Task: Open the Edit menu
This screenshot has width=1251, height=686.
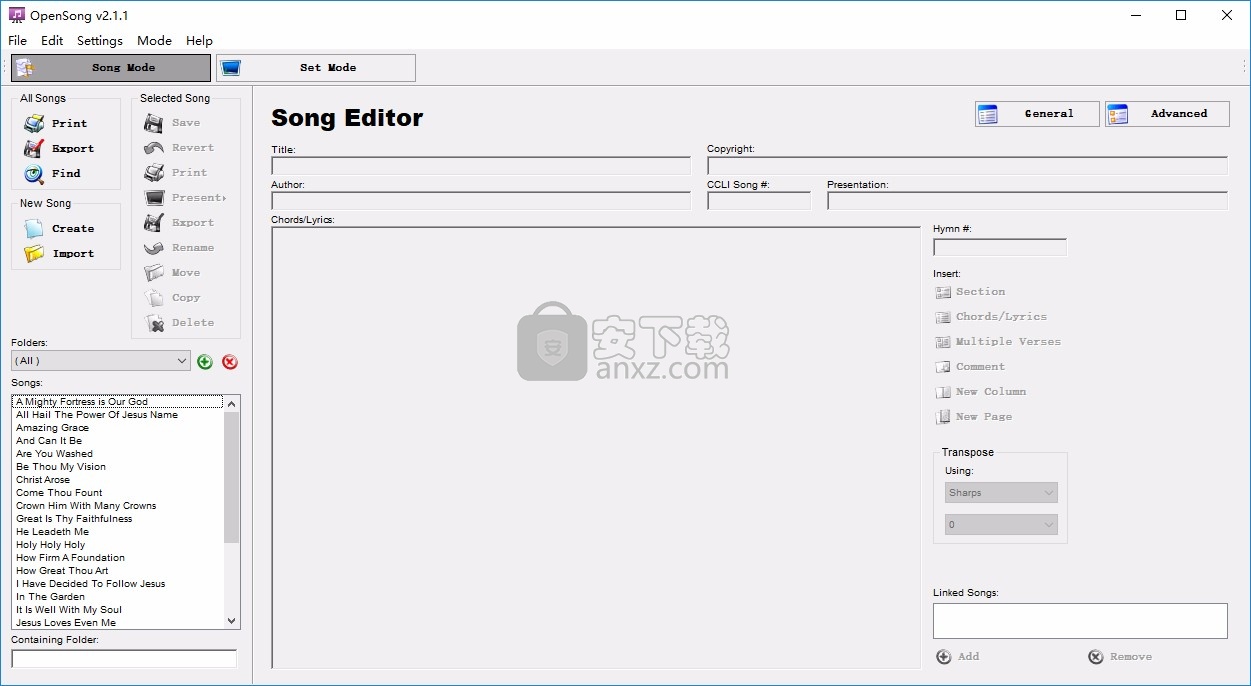Action: (52, 41)
